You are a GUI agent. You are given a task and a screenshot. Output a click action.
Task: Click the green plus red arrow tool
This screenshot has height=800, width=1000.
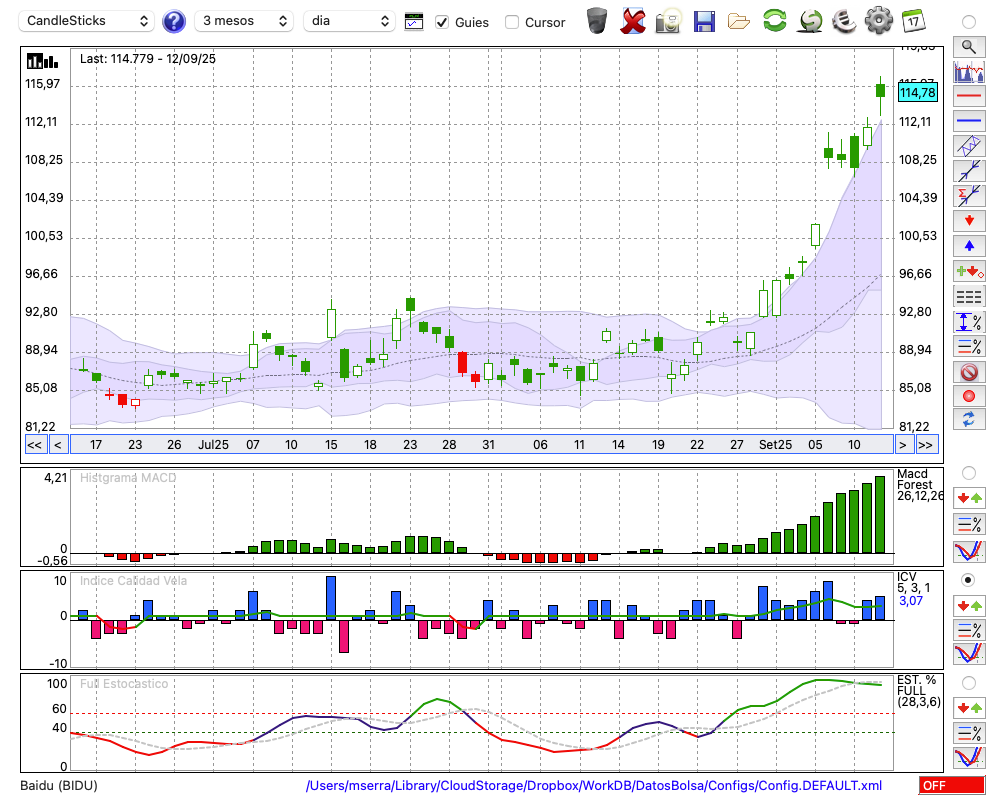pyautogui.click(x=969, y=272)
